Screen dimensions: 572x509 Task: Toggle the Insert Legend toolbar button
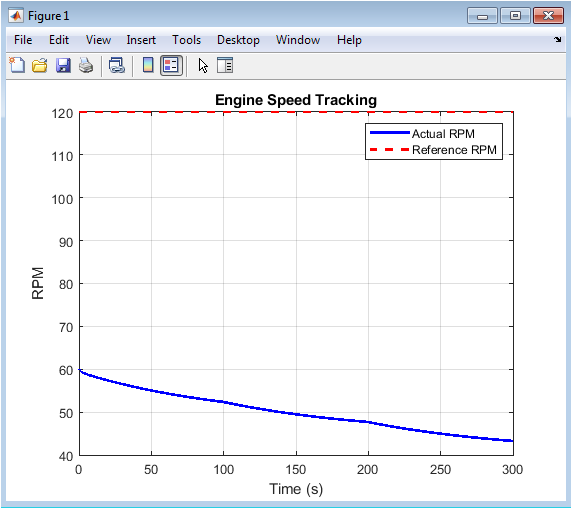point(171,66)
